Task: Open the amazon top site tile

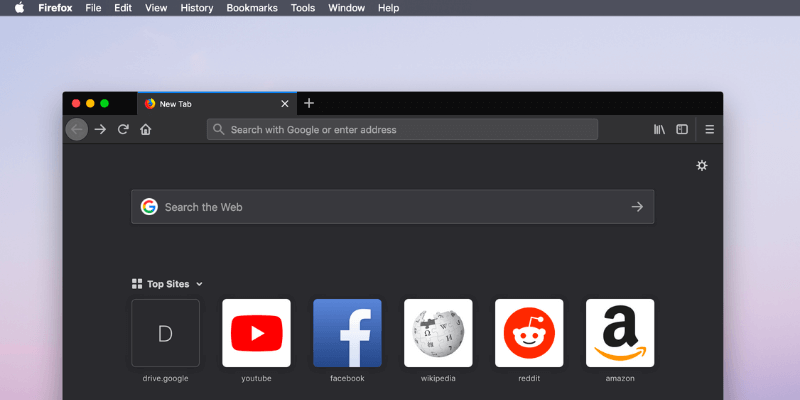Action: [620, 333]
